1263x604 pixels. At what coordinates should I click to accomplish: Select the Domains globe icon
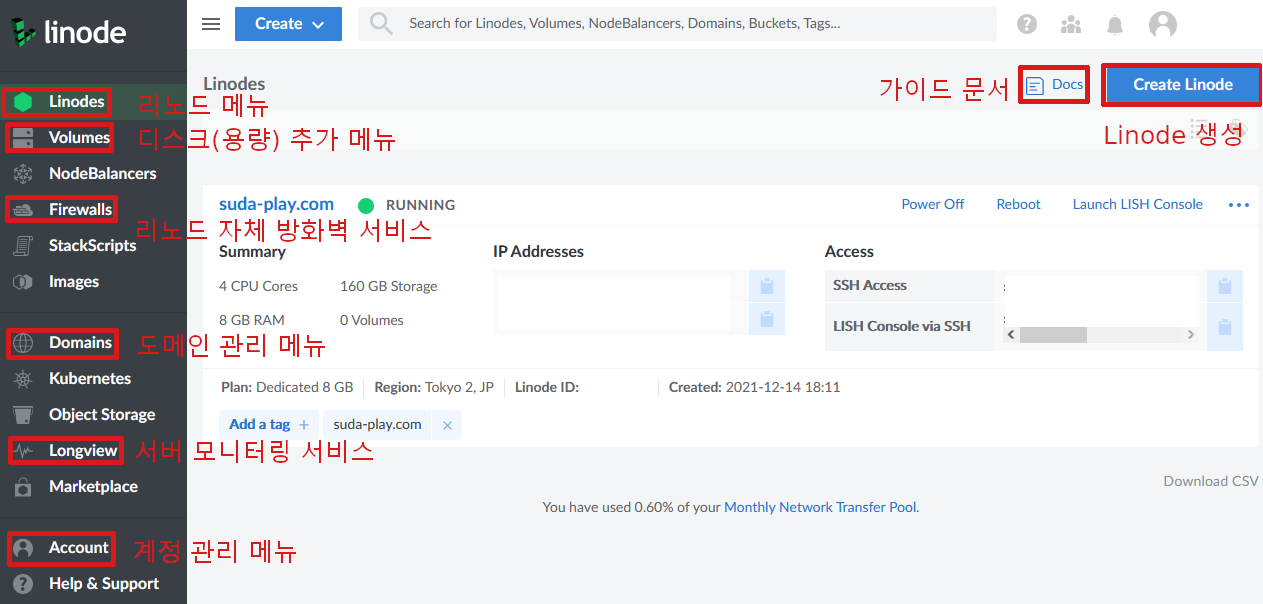23,343
